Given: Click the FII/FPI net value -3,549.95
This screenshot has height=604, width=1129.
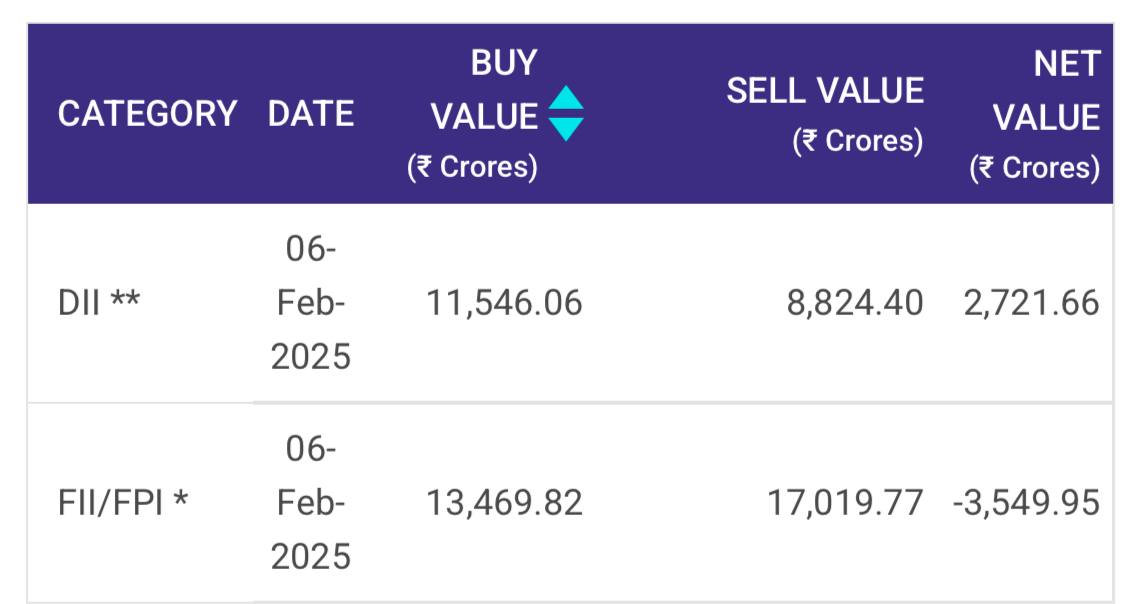Looking at the screenshot, I should pyautogui.click(x=1026, y=503).
